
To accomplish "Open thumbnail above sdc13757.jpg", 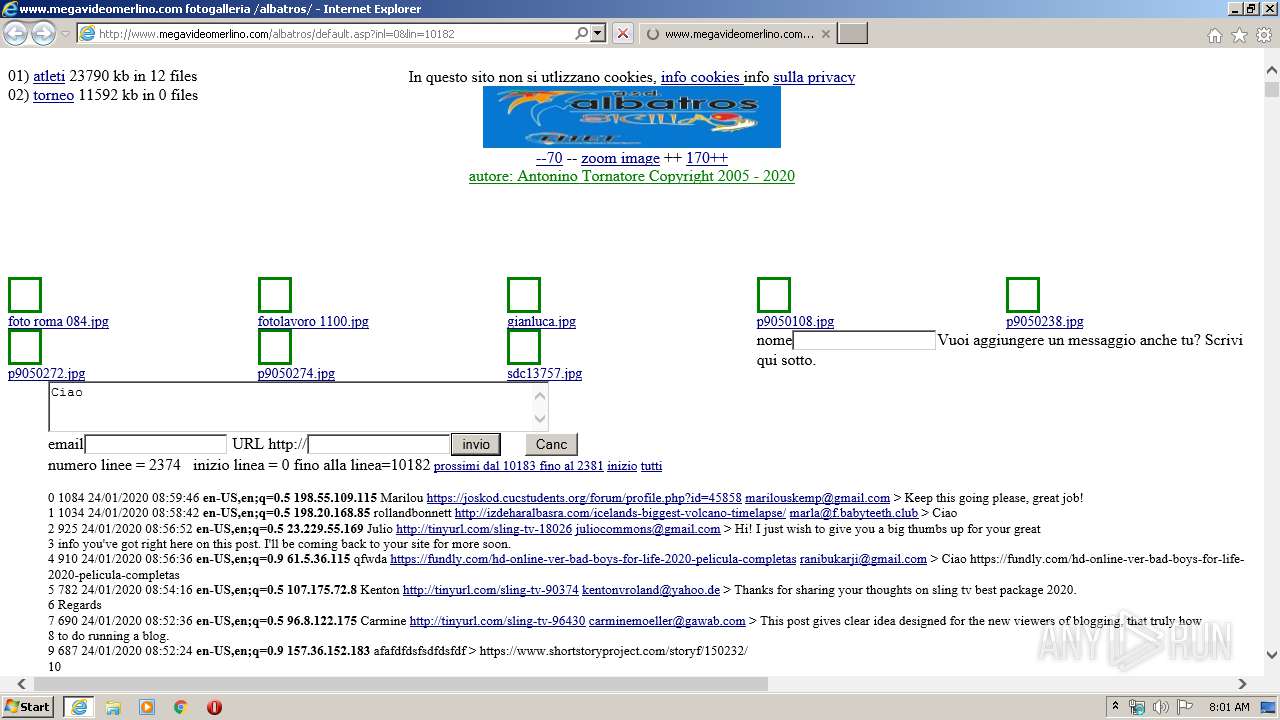I will [524, 347].
